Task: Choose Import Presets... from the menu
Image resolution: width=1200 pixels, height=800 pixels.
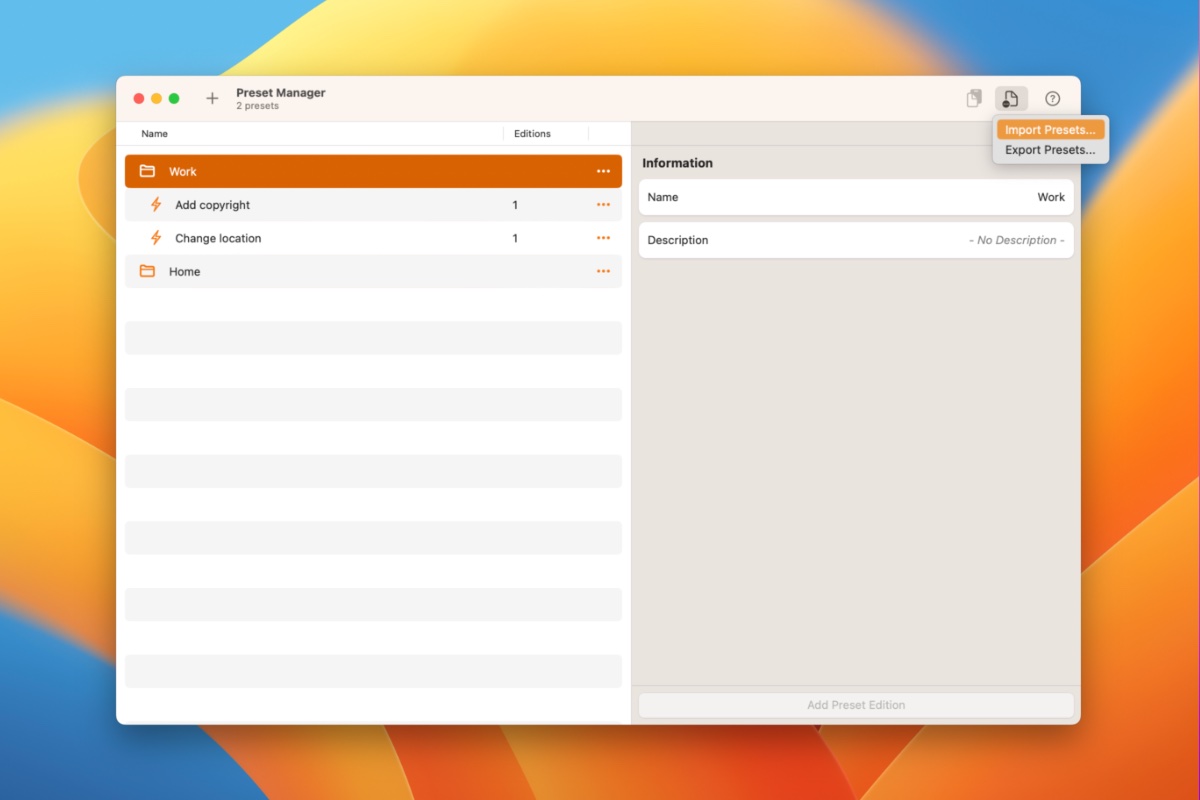Action: click(x=1050, y=130)
